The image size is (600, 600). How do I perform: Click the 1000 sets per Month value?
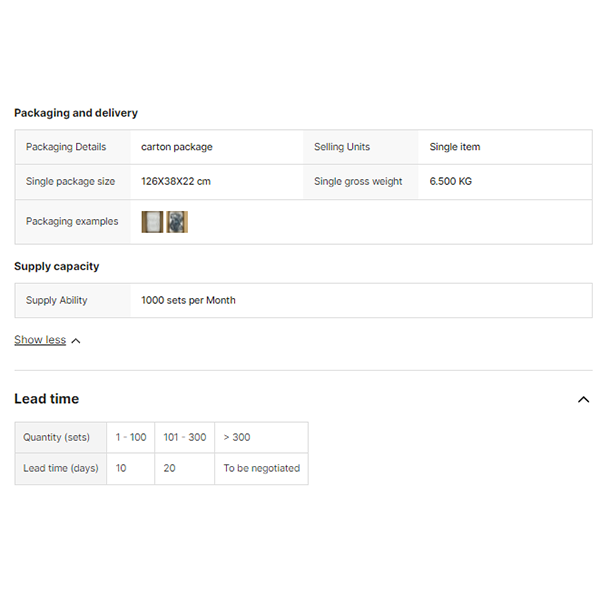tap(188, 300)
